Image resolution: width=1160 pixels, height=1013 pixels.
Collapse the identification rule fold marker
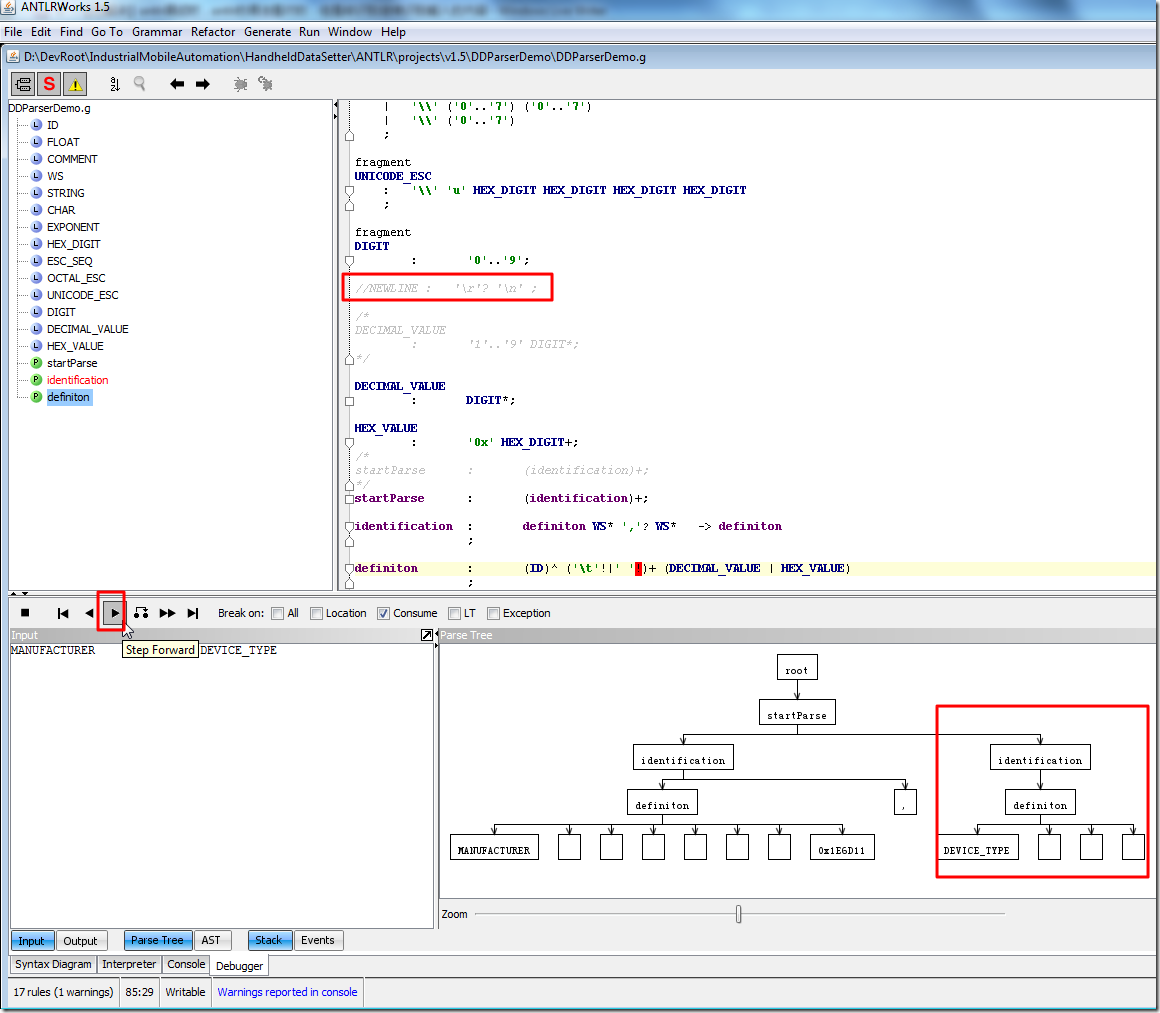(349, 527)
